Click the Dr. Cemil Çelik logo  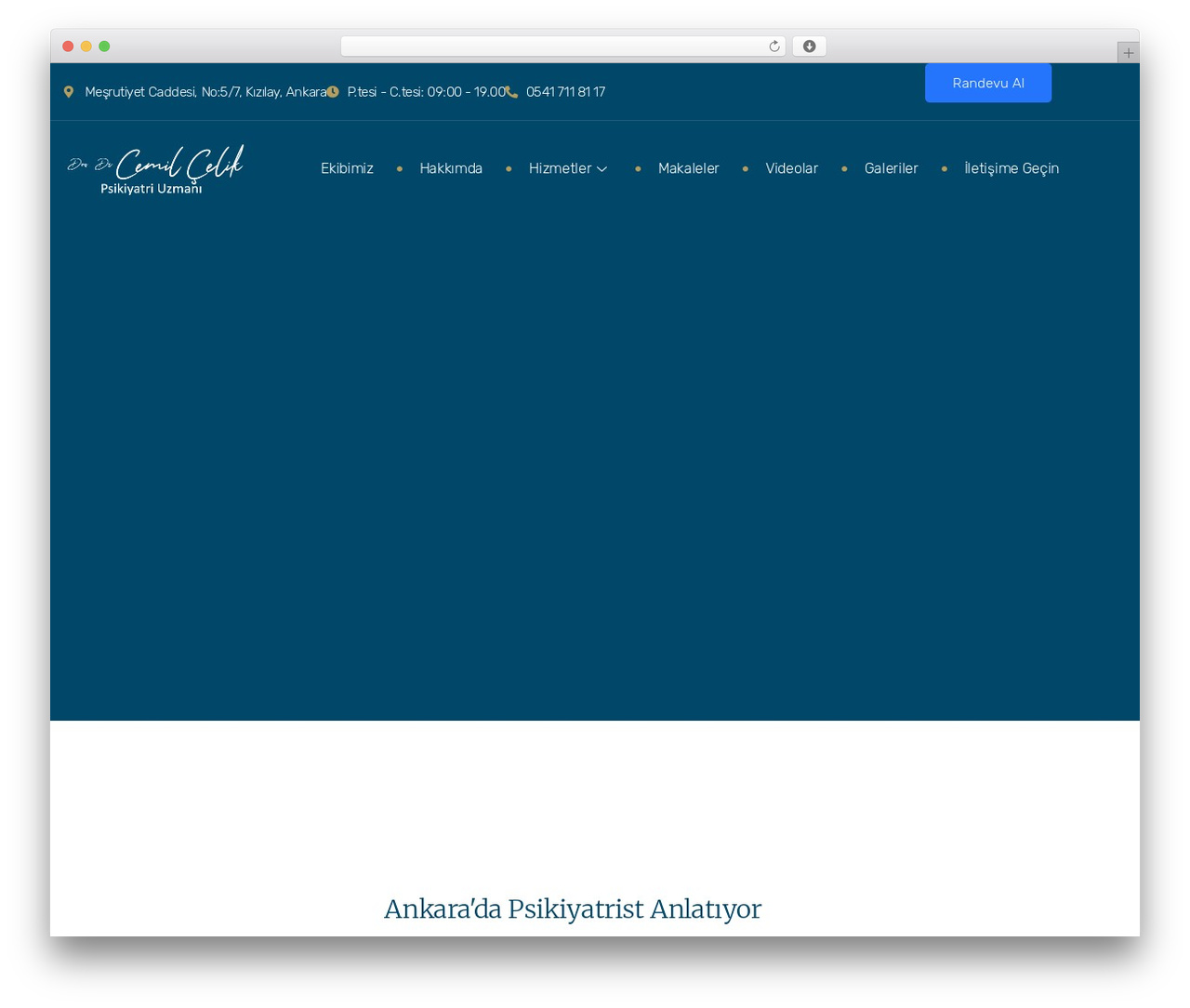(155, 169)
